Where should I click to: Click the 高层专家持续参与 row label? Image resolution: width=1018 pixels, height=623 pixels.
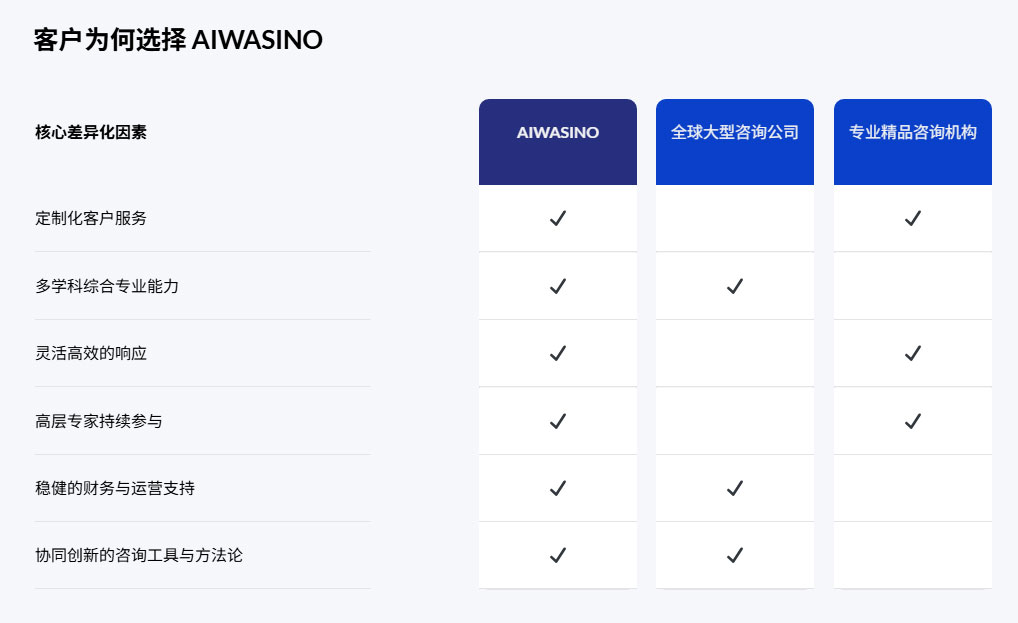tap(99, 421)
